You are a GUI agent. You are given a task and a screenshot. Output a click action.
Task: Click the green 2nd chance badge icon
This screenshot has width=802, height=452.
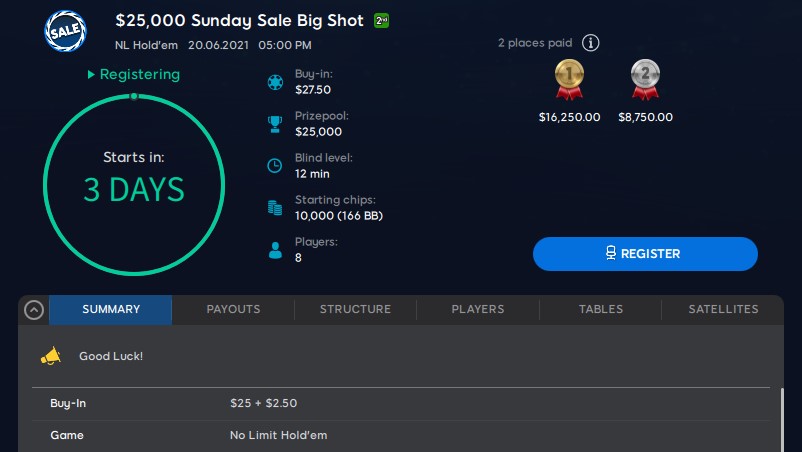point(381,20)
